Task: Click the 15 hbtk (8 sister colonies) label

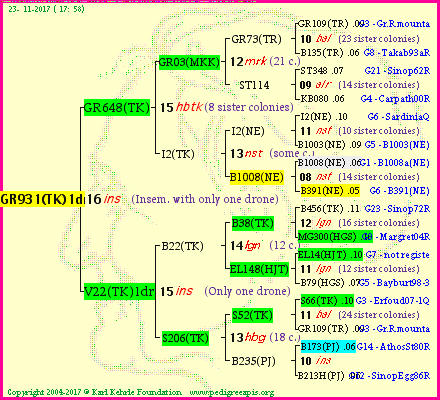Action: (x=227, y=107)
